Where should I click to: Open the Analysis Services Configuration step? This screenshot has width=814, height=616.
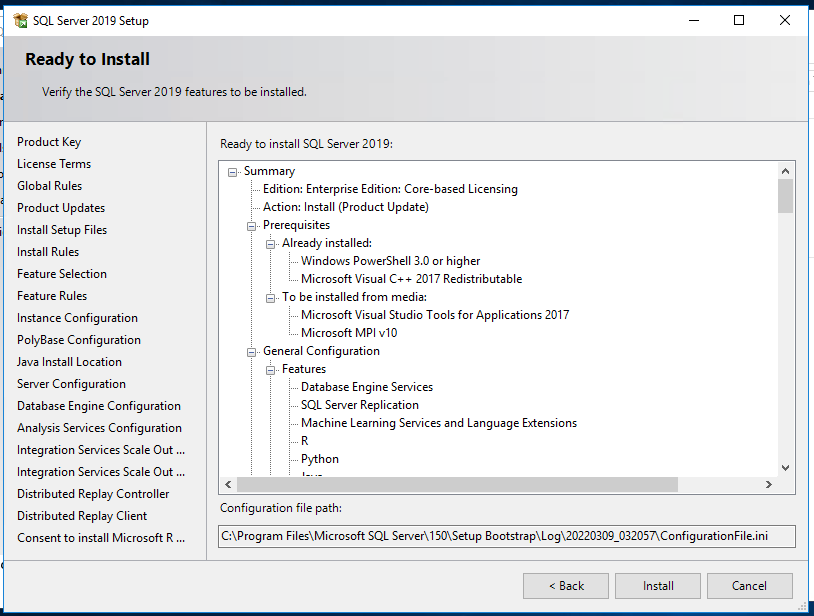99,428
